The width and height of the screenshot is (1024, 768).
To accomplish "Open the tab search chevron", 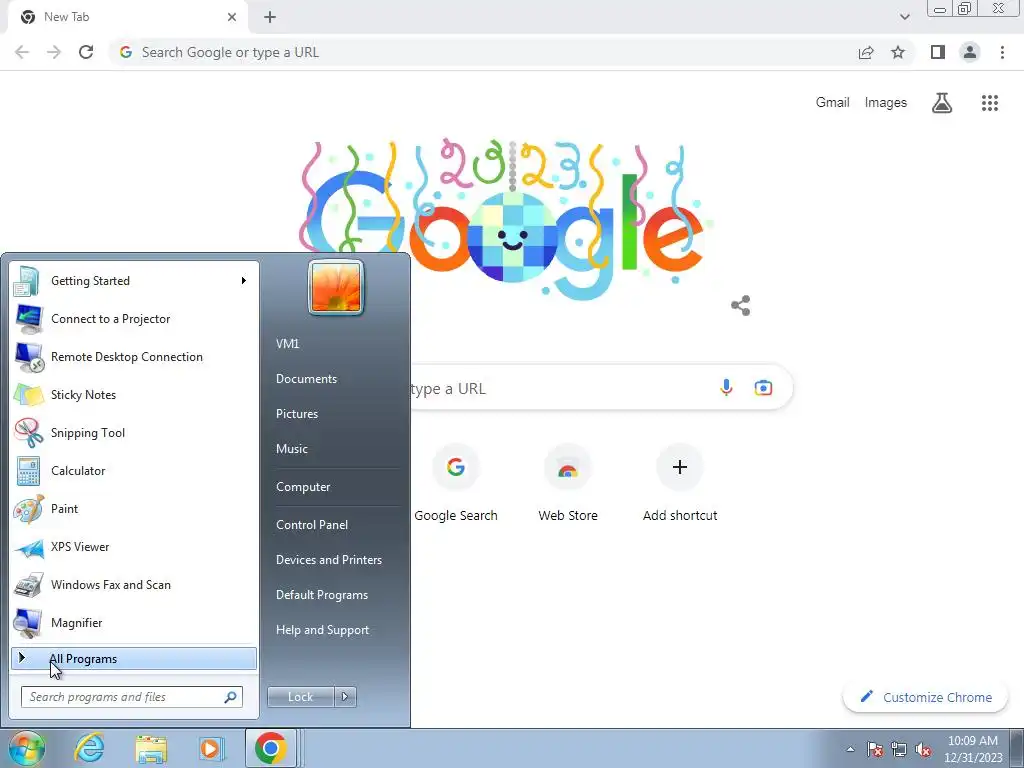I will click(x=904, y=17).
